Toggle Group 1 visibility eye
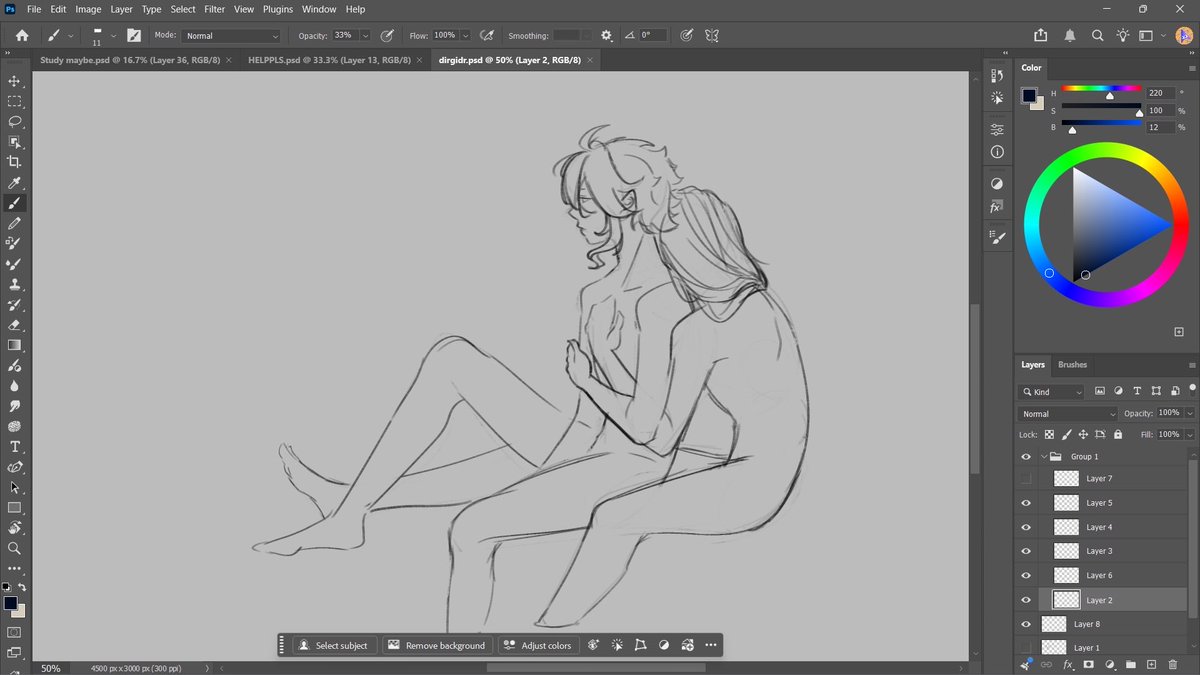This screenshot has width=1200, height=675. click(1026, 456)
